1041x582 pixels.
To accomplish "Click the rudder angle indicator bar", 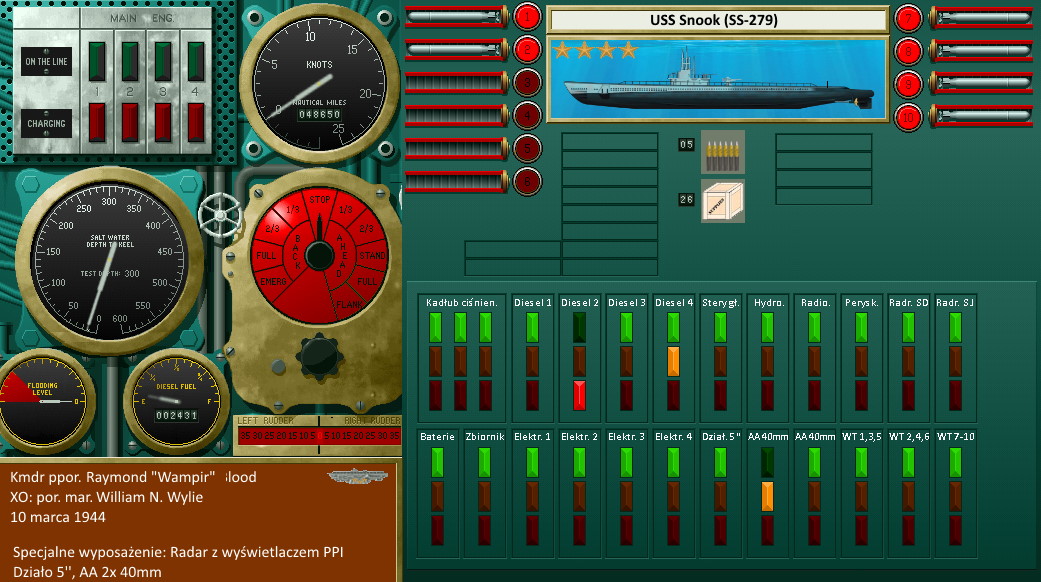I will click(x=318, y=435).
